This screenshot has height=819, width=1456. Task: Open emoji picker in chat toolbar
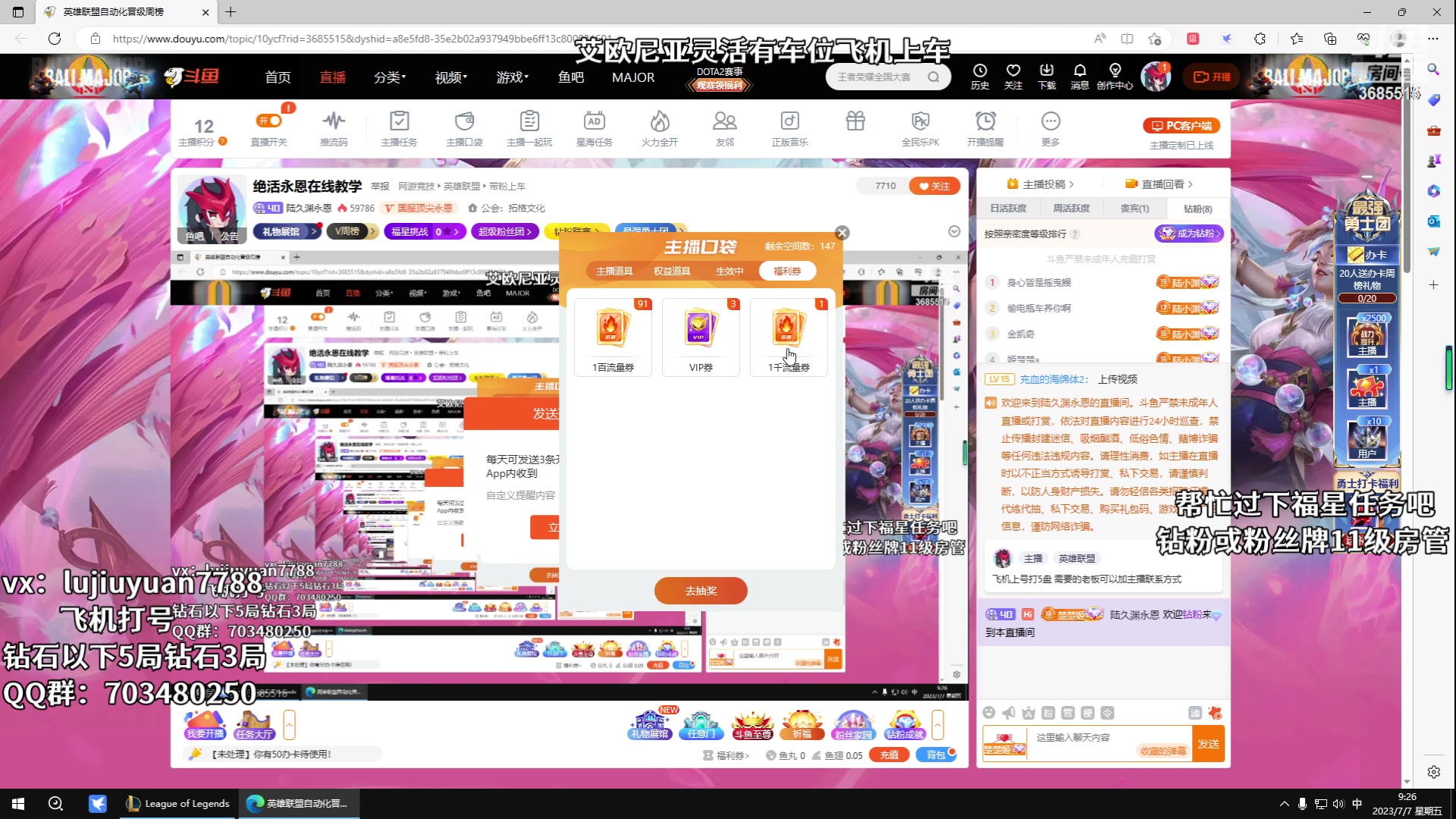coord(989,713)
